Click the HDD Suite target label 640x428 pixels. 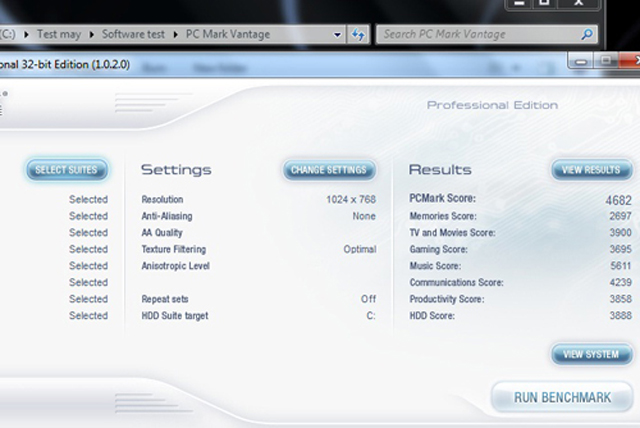(x=175, y=316)
